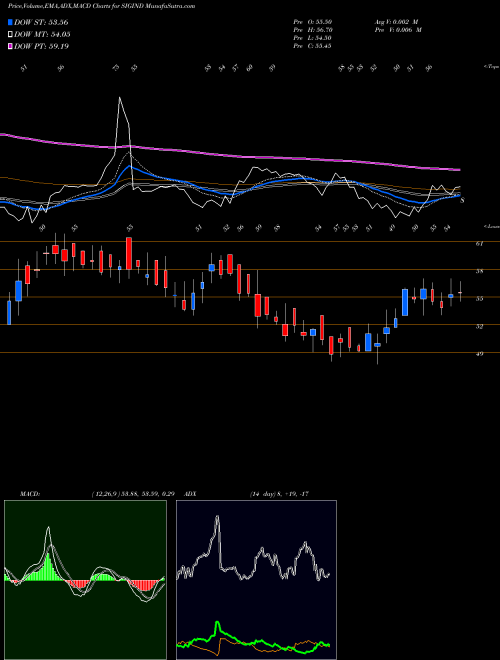Click the 49 price axis label

[x=480, y=354]
